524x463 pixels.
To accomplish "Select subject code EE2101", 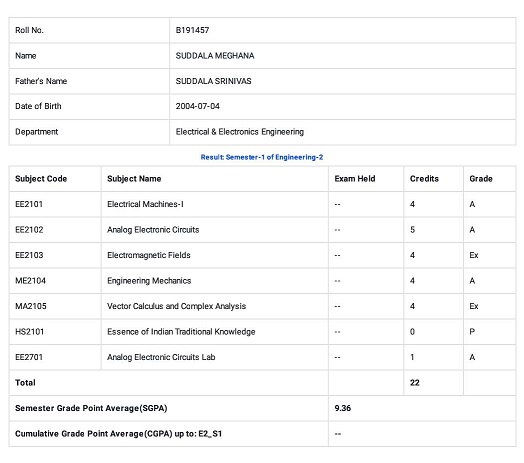I will click(29, 204).
